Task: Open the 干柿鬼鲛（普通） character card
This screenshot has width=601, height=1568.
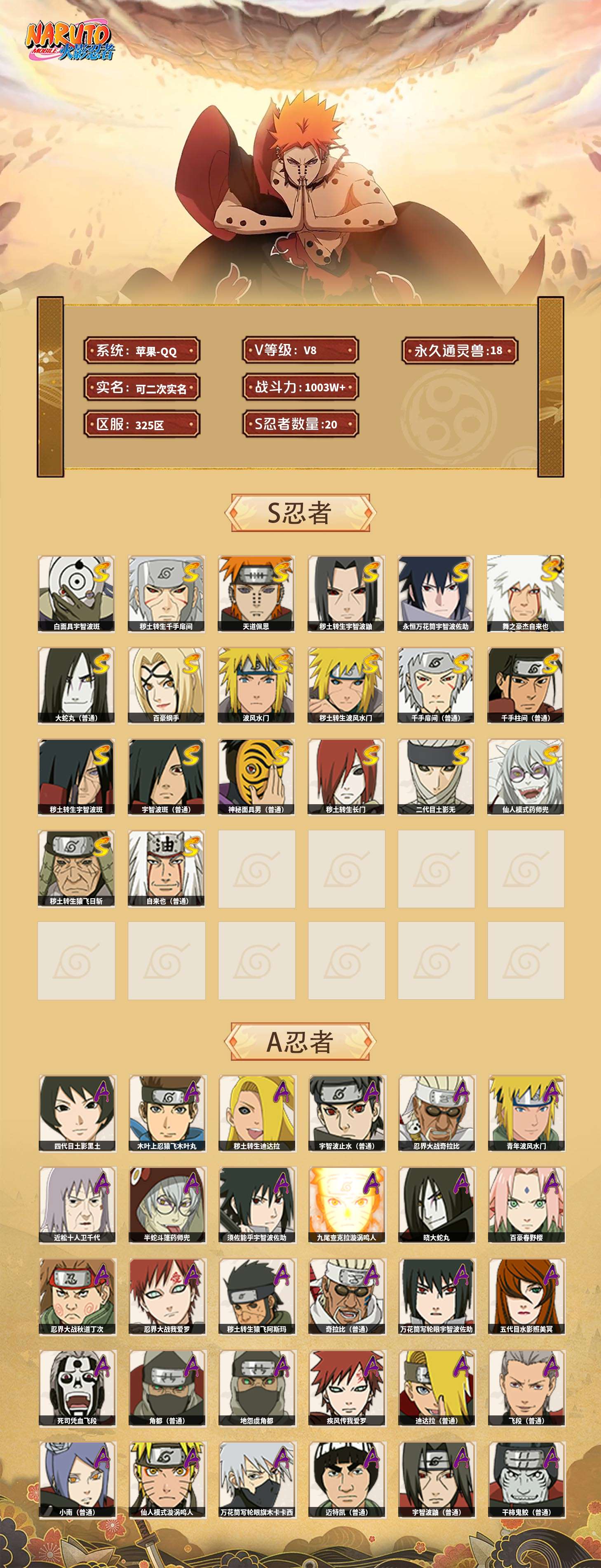Action: click(527, 1479)
